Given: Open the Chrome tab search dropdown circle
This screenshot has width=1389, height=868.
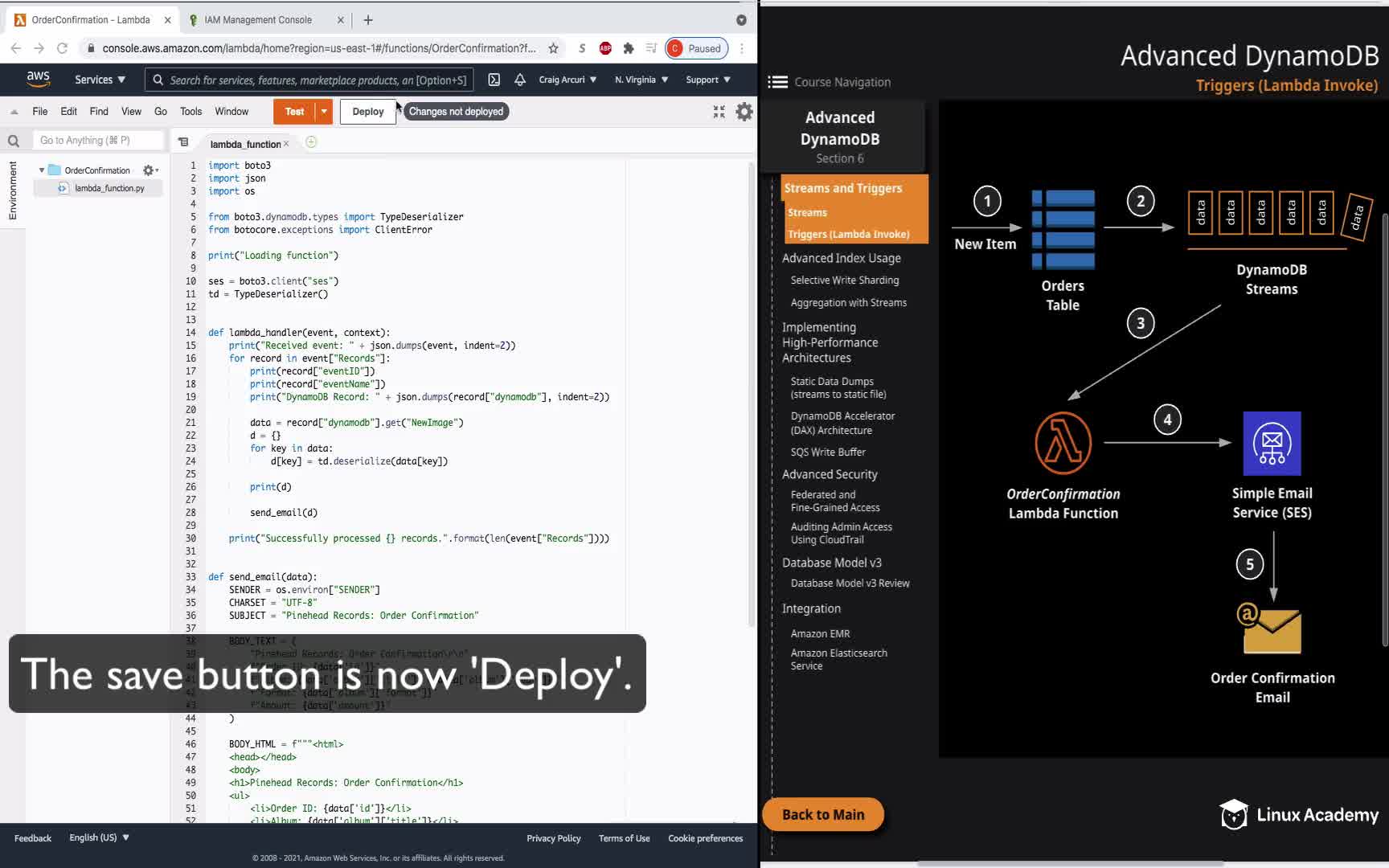Looking at the screenshot, I should click(741, 20).
